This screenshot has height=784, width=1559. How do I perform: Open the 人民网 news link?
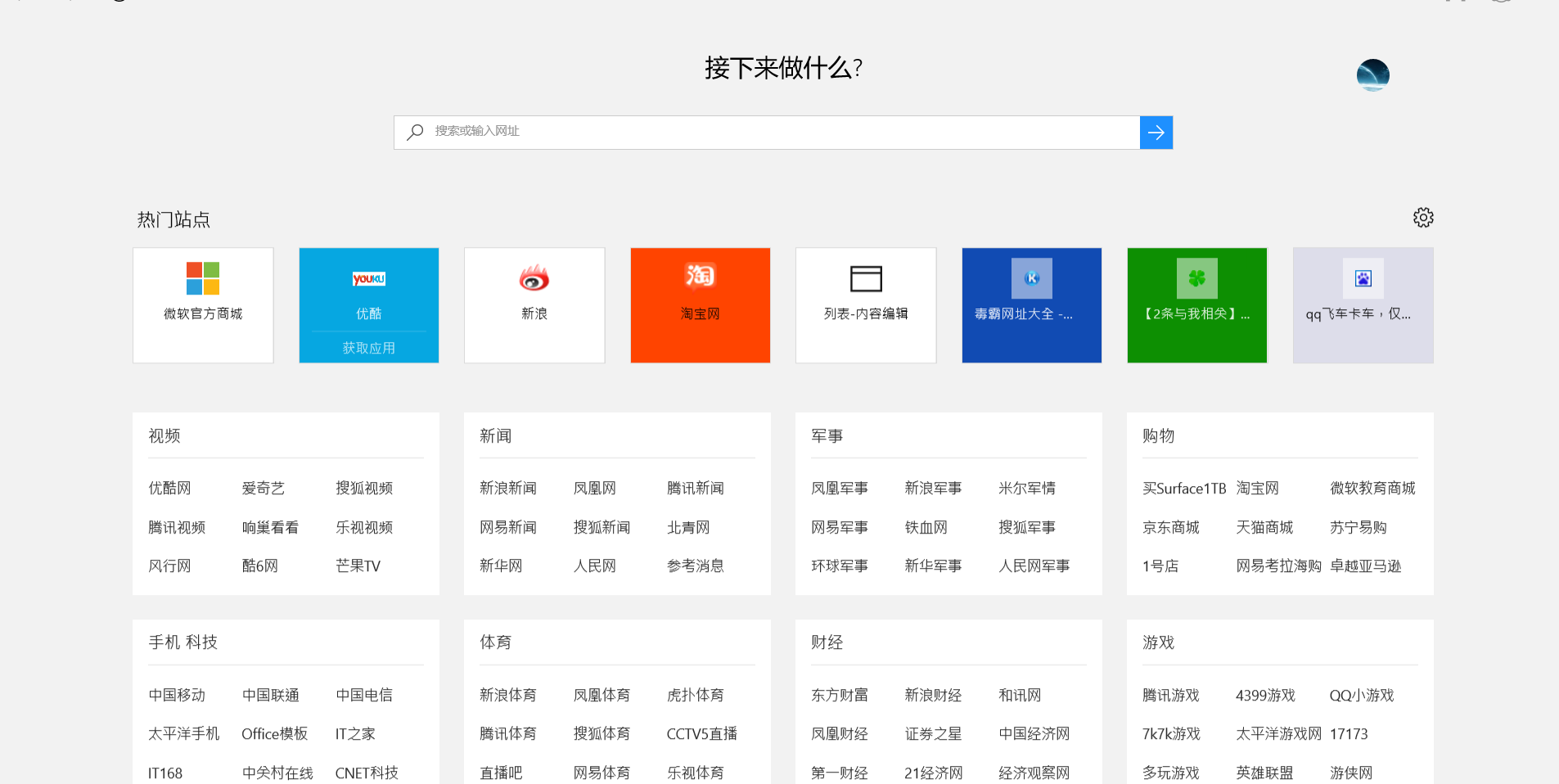tap(594, 566)
